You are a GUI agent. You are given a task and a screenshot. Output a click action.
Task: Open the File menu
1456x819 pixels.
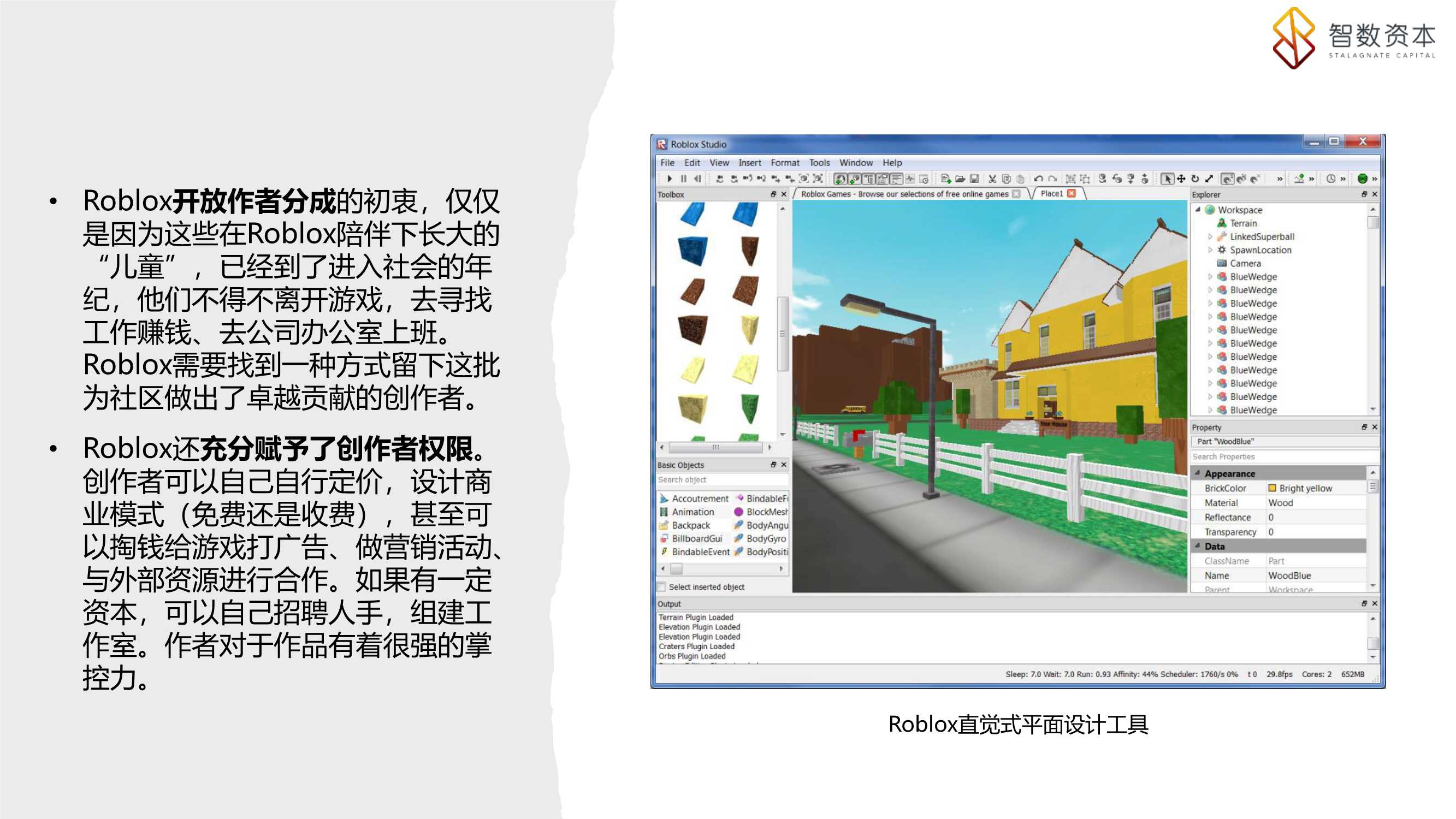click(667, 163)
